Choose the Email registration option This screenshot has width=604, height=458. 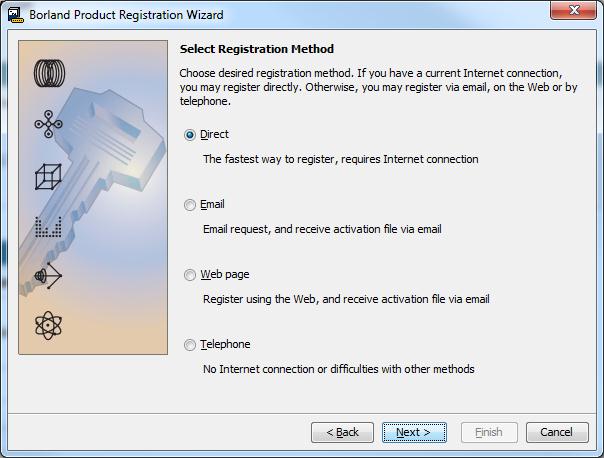coord(190,205)
